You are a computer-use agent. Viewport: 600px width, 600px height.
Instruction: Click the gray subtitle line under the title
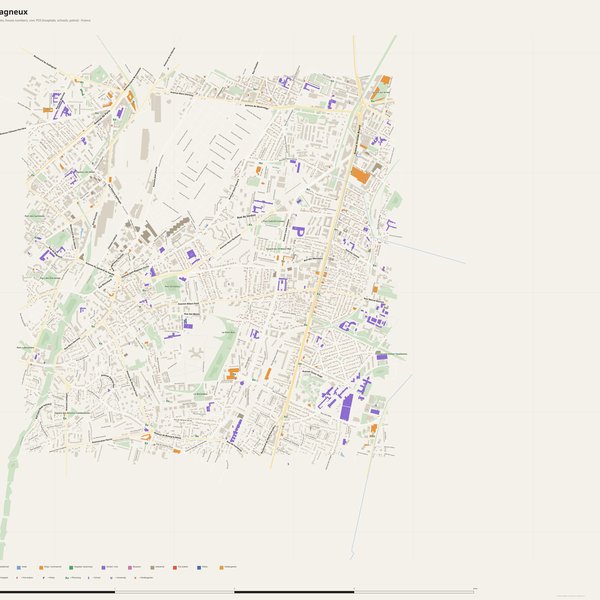click(x=45, y=21)
